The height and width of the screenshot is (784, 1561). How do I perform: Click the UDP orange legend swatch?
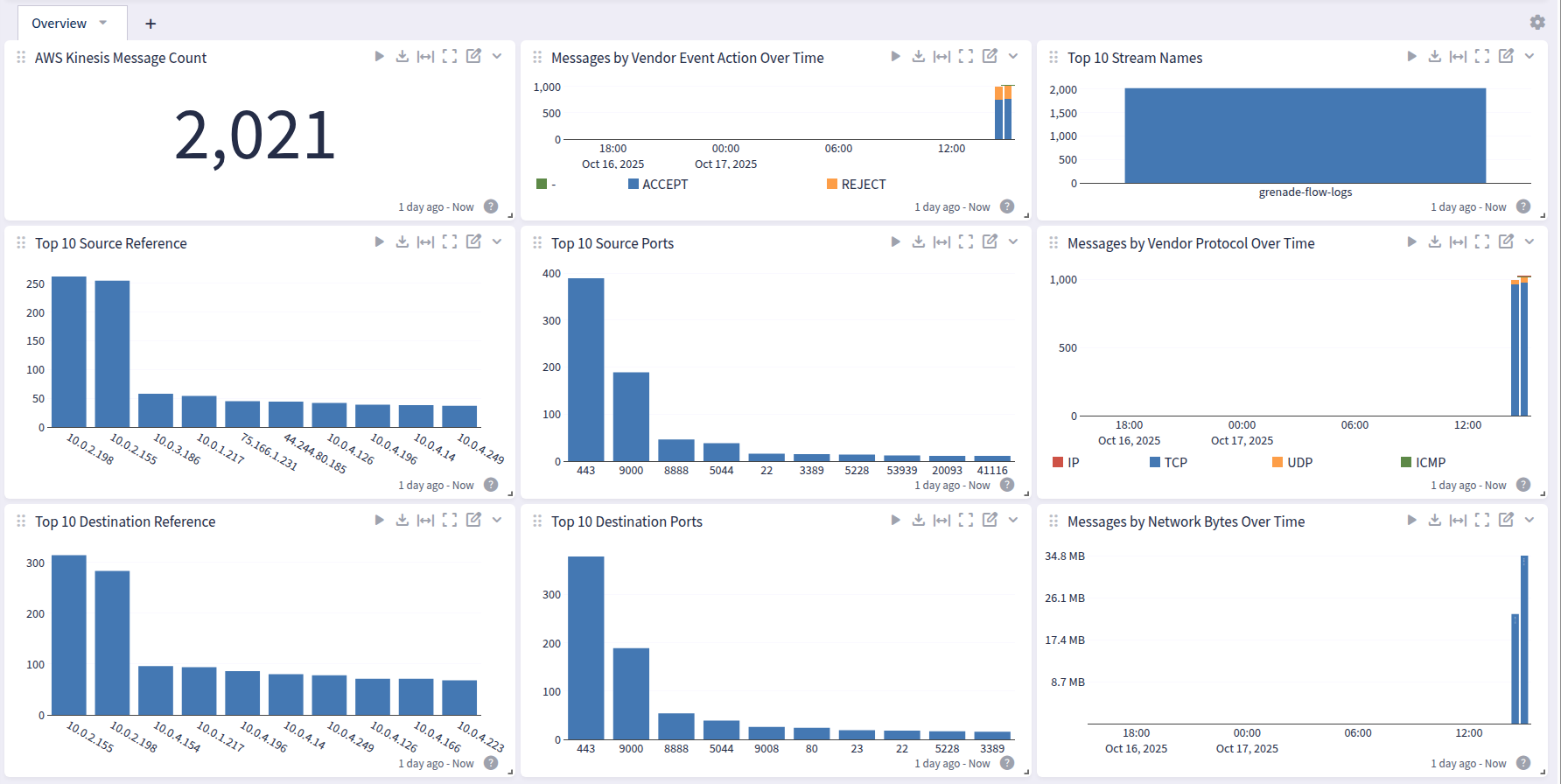point(1277,462)
